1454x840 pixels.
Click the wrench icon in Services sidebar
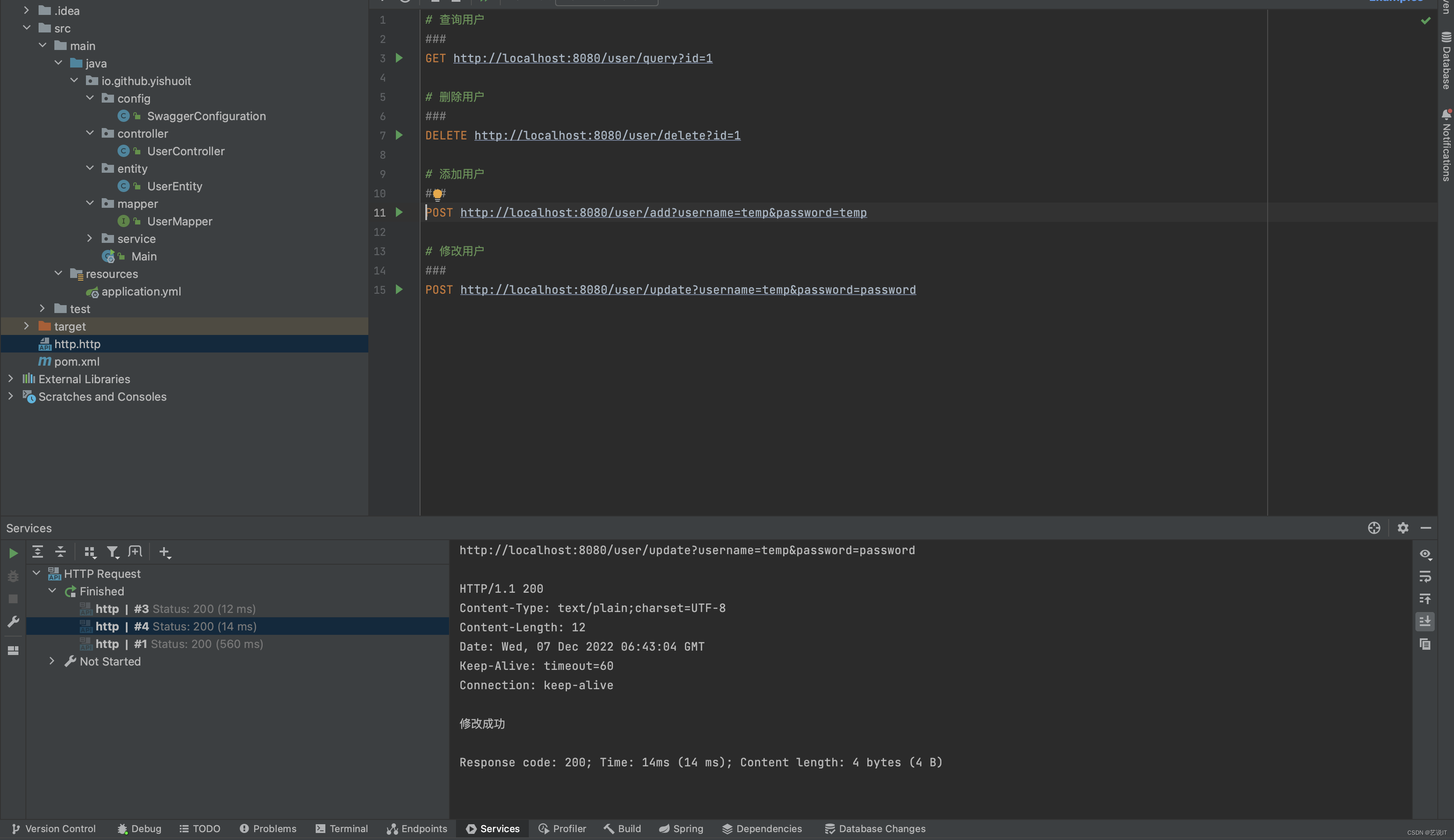pos(13,621)
